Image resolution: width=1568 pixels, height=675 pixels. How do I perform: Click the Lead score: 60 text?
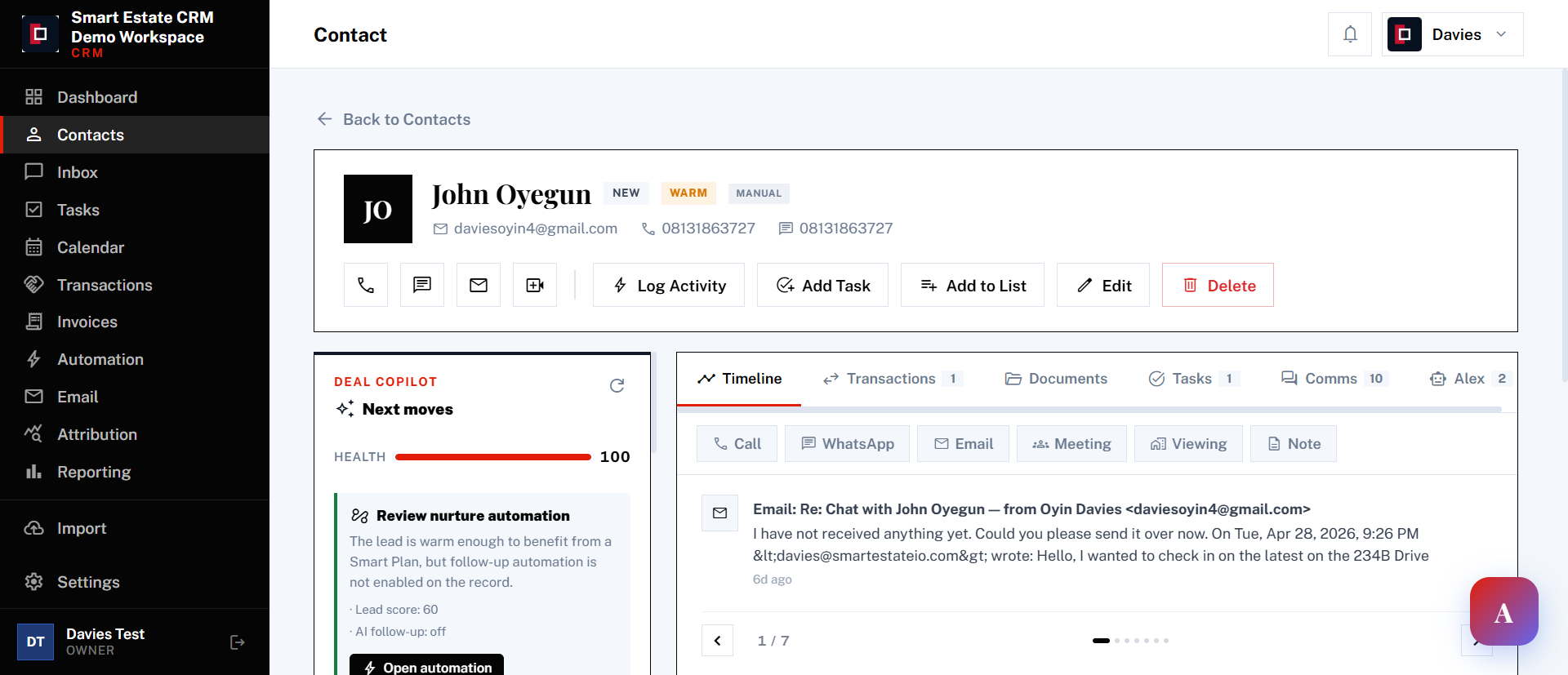click(396, 610)
